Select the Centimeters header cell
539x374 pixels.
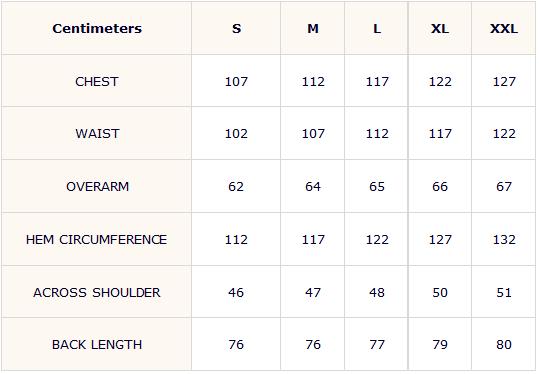pos(97,28)
